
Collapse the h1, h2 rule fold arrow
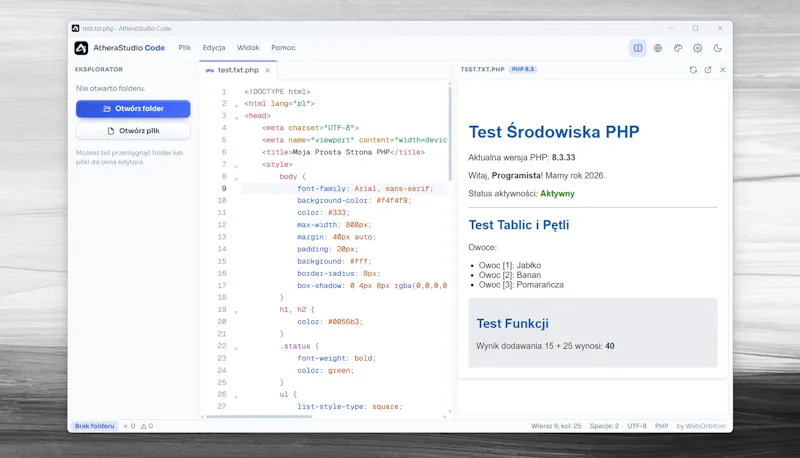tap(236, 311)
